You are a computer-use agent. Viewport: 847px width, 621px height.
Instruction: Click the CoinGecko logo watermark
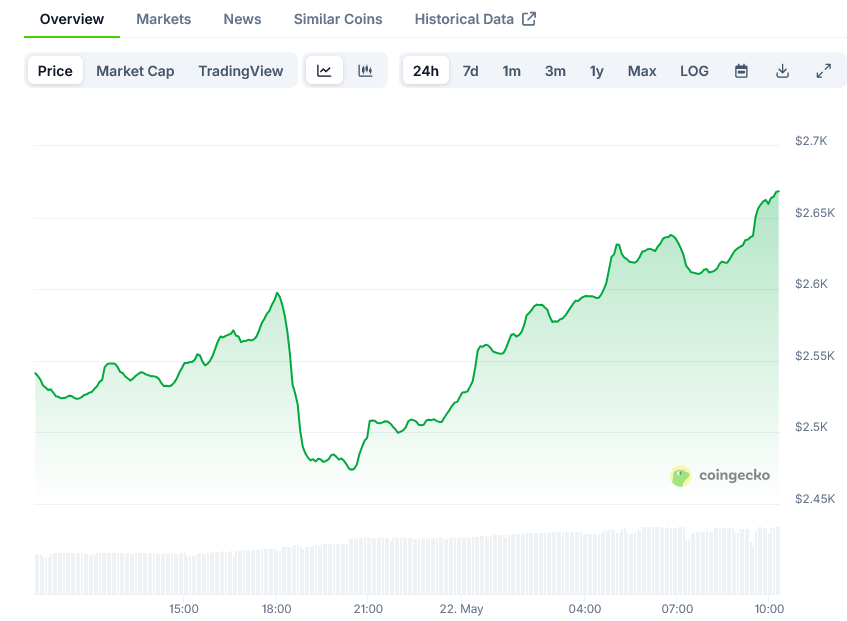click(720, 476)
